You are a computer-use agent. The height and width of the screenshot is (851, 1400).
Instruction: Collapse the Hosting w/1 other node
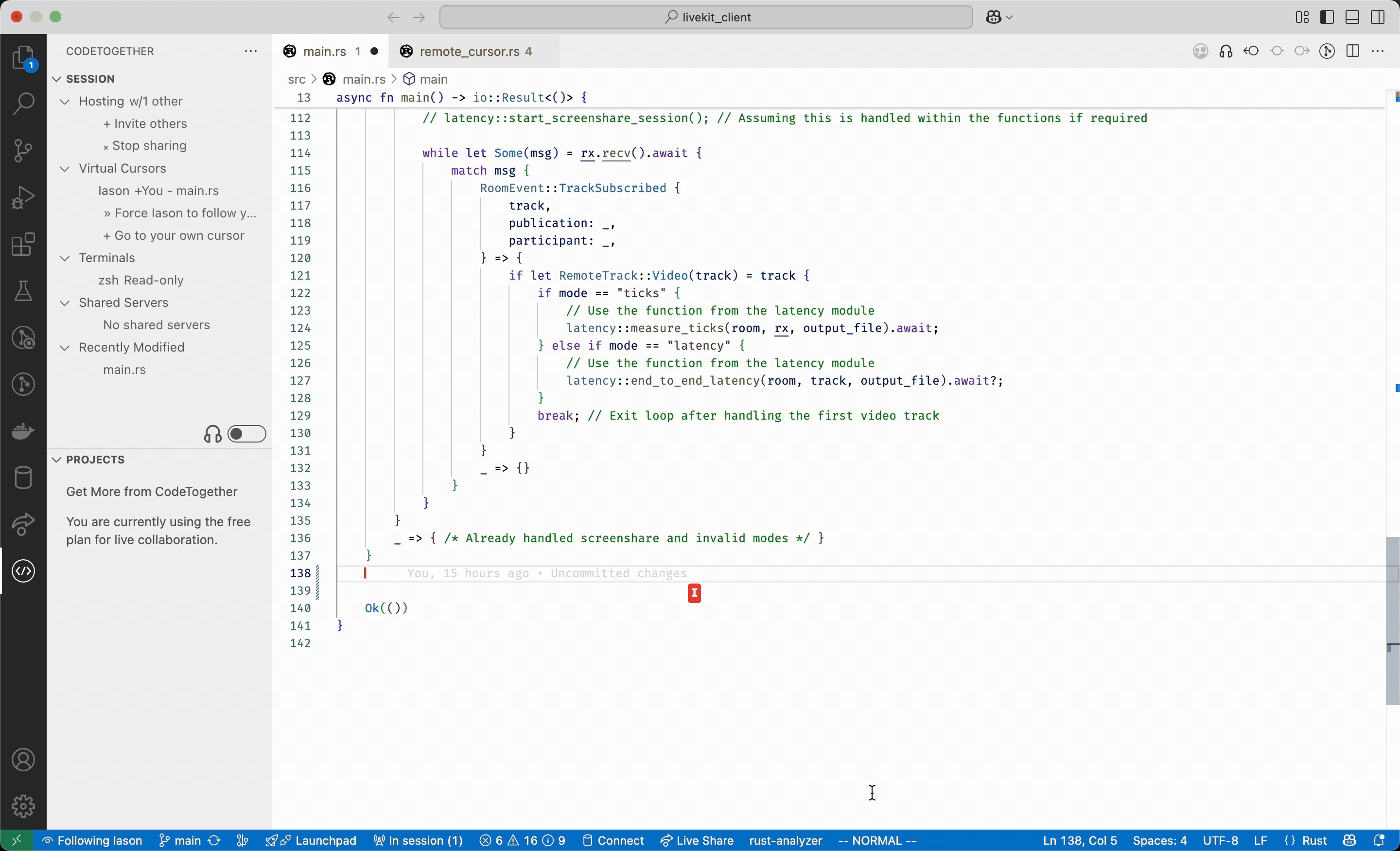65,101
